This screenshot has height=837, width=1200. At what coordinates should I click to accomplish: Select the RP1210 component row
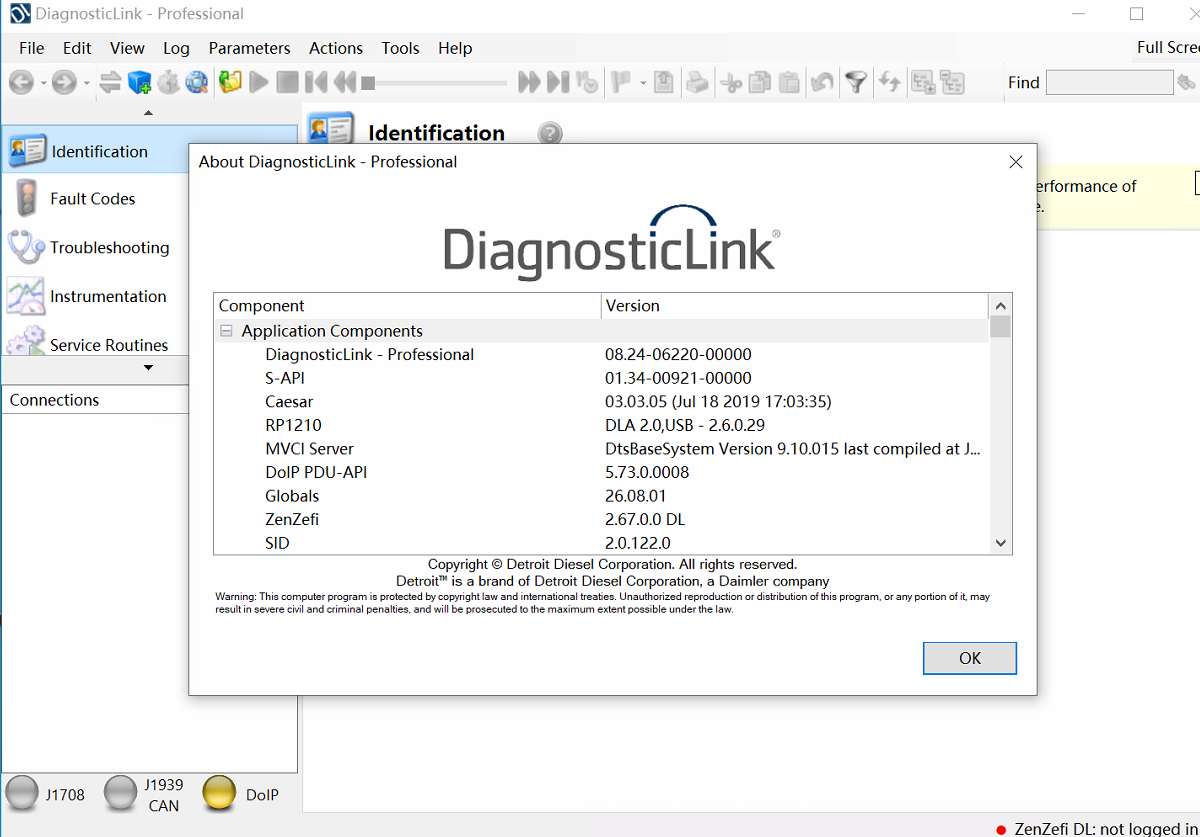pos(601,425)
